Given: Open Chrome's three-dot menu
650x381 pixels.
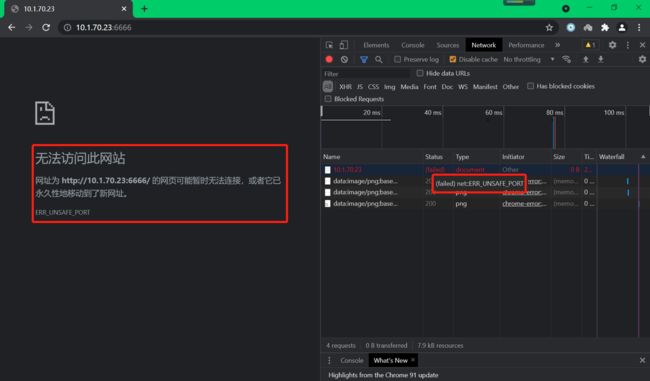Looking at the screenshot, I should 639,27.
